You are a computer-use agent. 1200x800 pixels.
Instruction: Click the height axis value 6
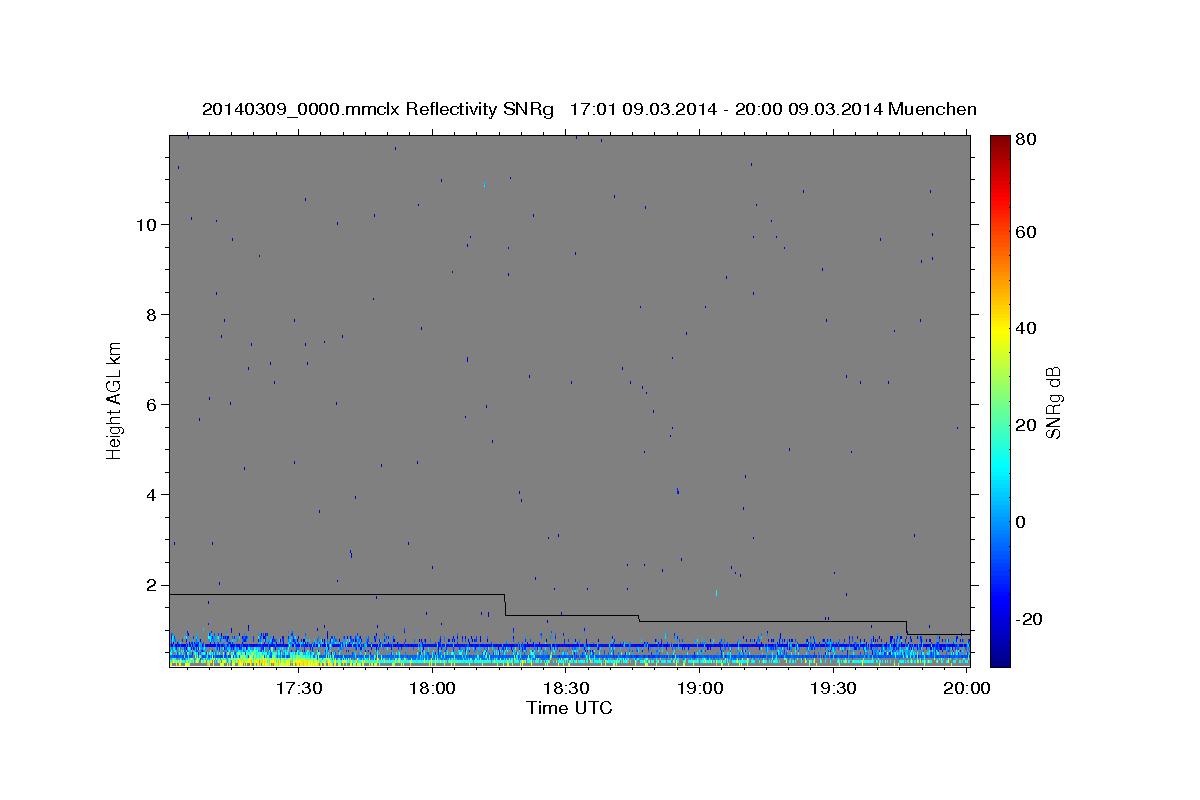(x=152, y=405)
